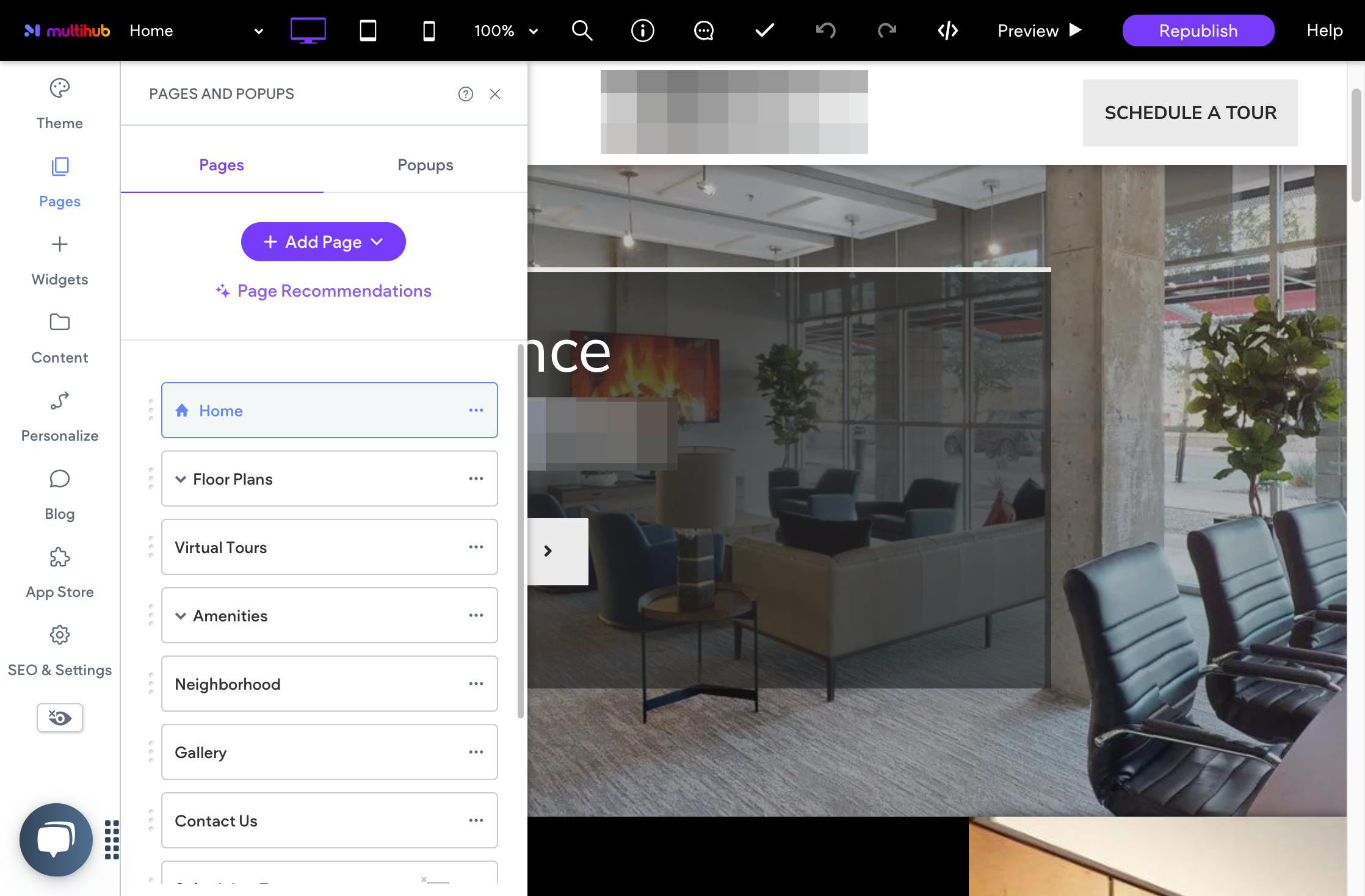
Task: Open the Personalize panel
Action: [60, 417]
